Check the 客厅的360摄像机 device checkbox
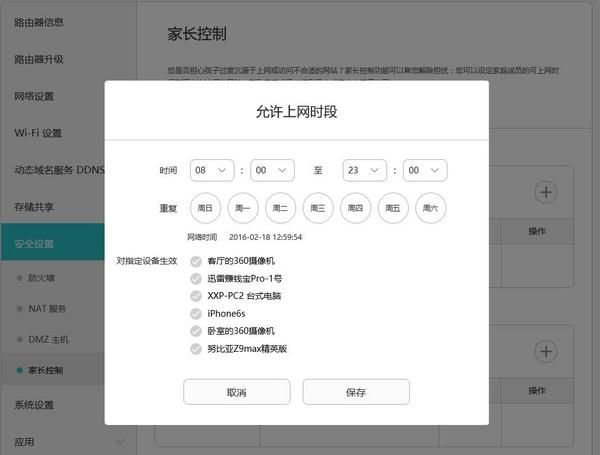 tap(196, 261)
